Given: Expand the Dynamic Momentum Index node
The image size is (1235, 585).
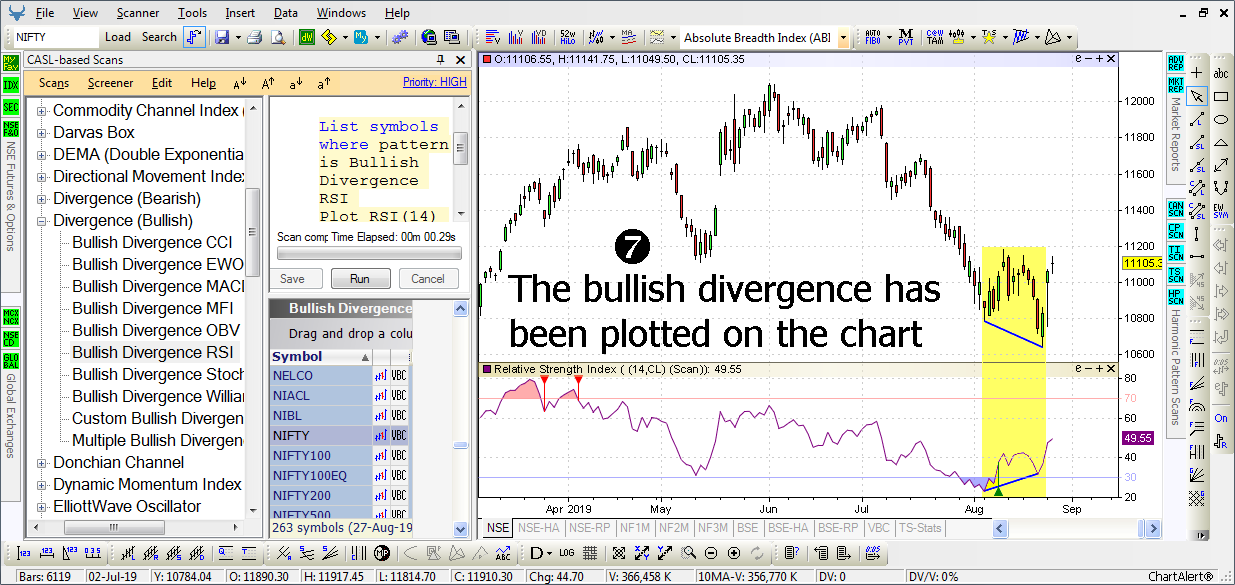Looking at the screenshot, I should click(x=42, y=485).
